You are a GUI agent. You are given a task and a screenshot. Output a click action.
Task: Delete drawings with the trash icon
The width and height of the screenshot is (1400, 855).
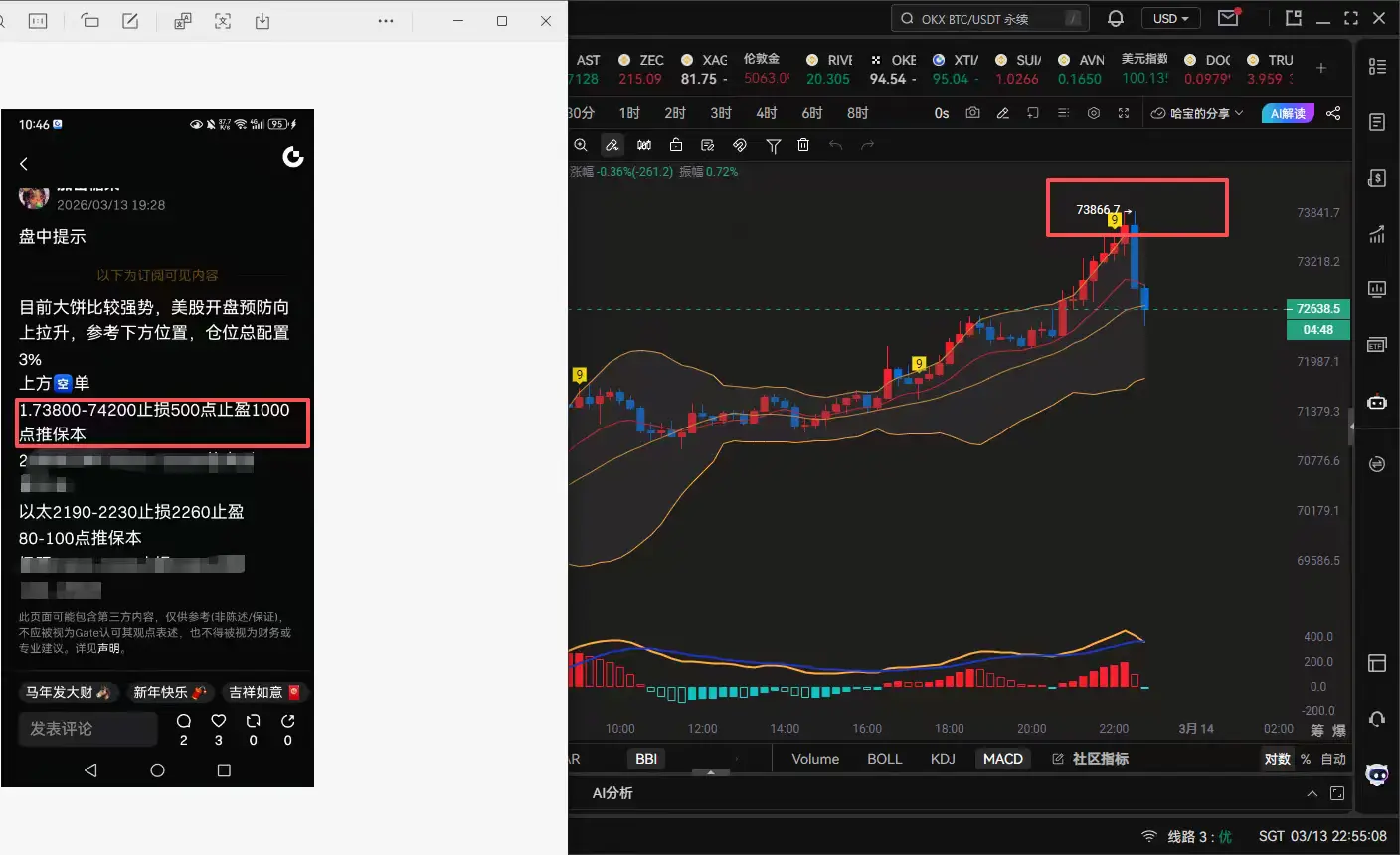pos(803,145)
